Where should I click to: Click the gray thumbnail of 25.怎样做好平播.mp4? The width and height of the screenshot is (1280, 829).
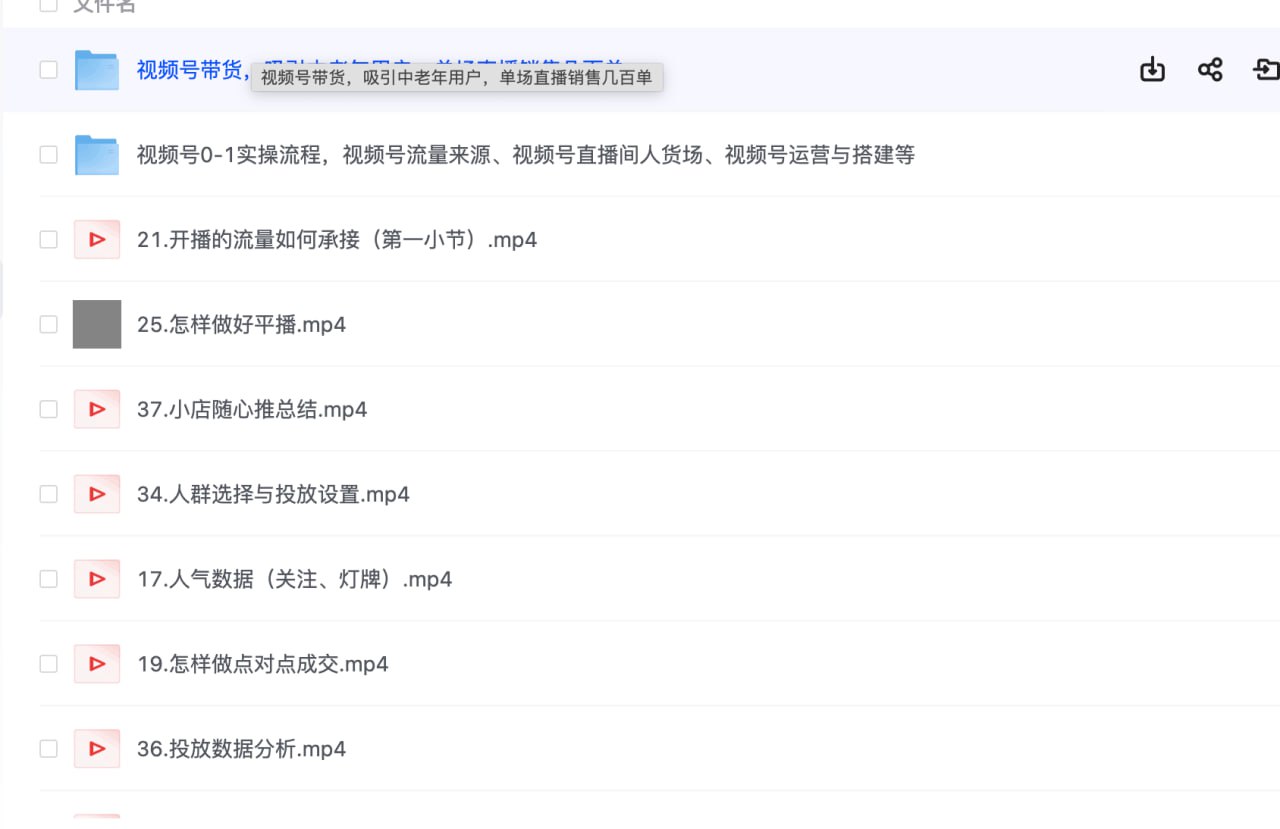click(96, 324)
